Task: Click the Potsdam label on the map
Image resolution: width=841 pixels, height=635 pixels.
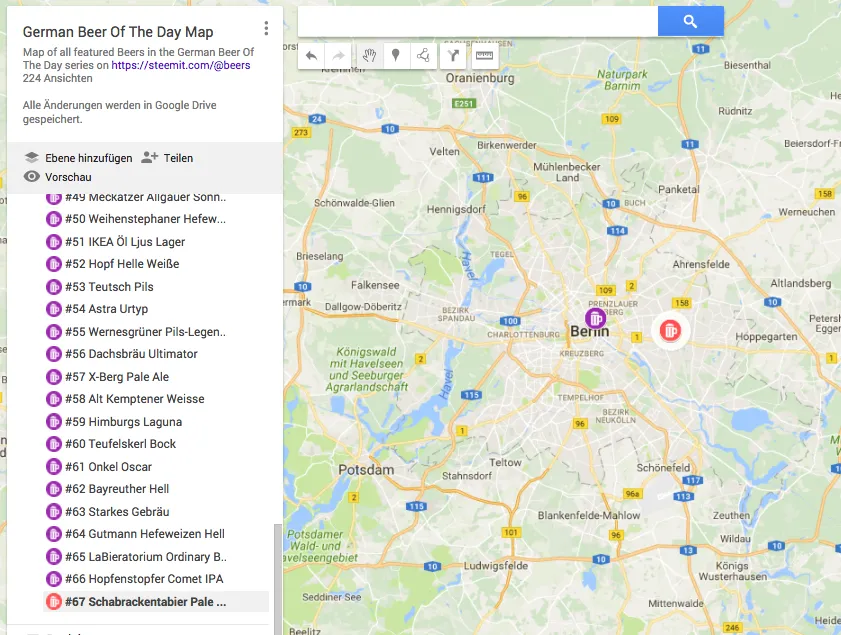Action: click(366, 470)
